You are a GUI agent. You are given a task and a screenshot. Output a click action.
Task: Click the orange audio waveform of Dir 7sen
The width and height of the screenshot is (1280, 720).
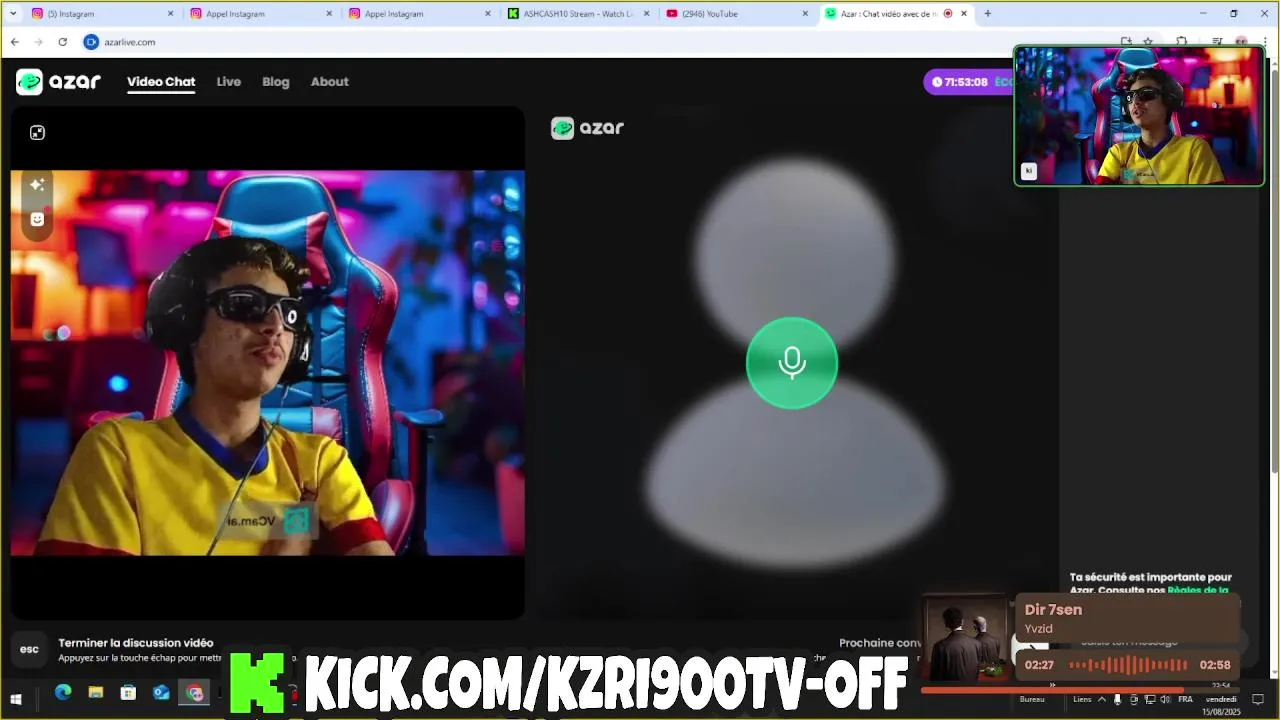(1128, 665)
